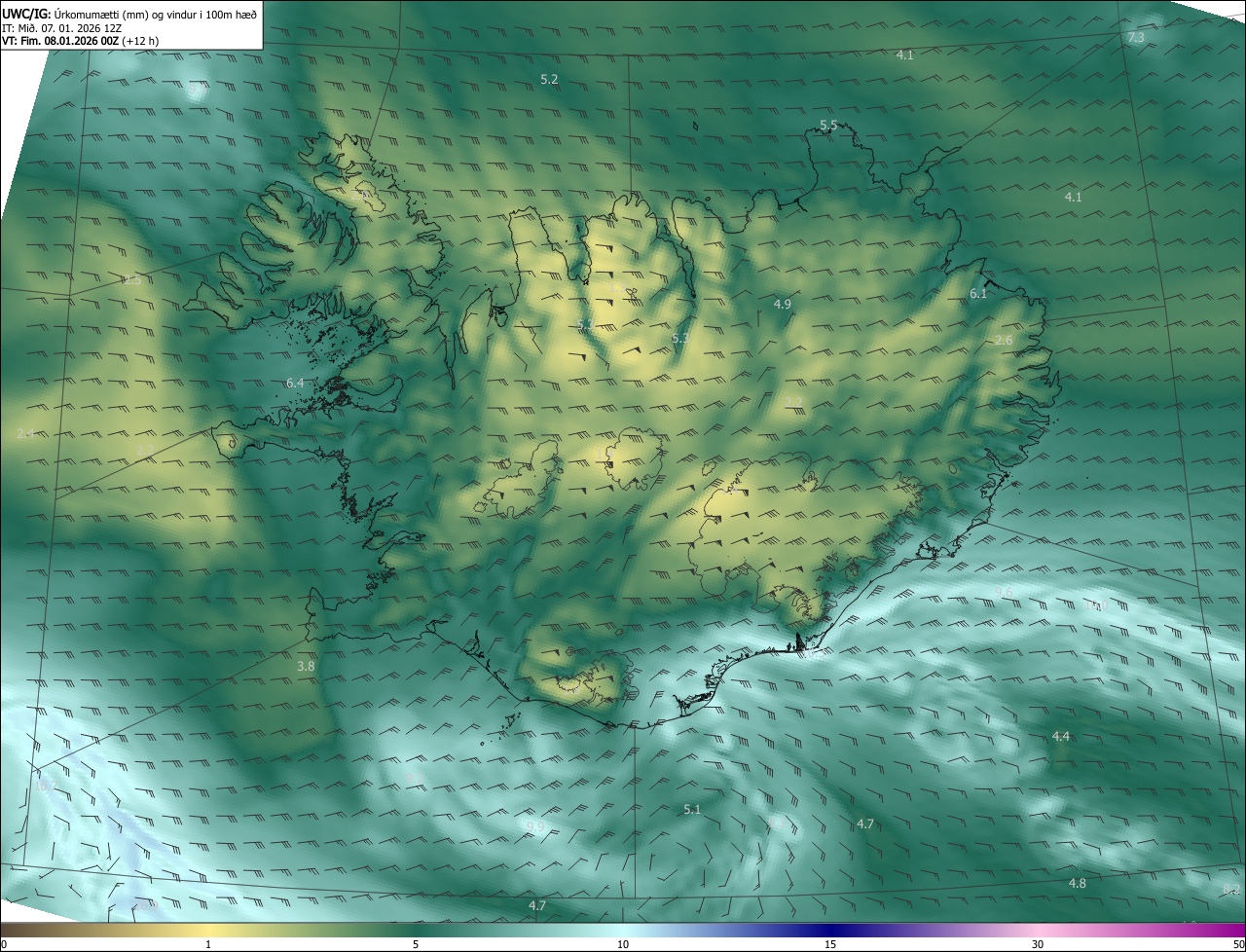This screenshot has height=952, width=1246.
Task: Select the initial time line 'IT: Mið. 07. 01. 2026 12Z'
Action: (x=61, y=27)
